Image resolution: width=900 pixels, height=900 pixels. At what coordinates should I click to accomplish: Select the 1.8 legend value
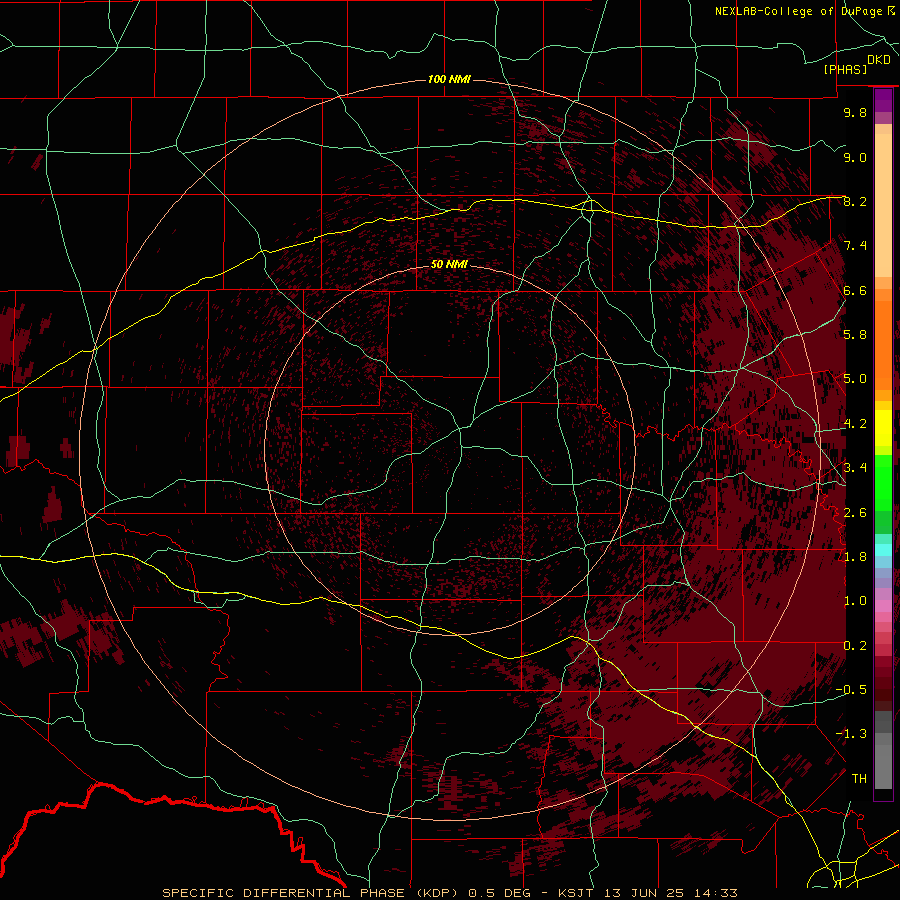(x=855, y=557)
